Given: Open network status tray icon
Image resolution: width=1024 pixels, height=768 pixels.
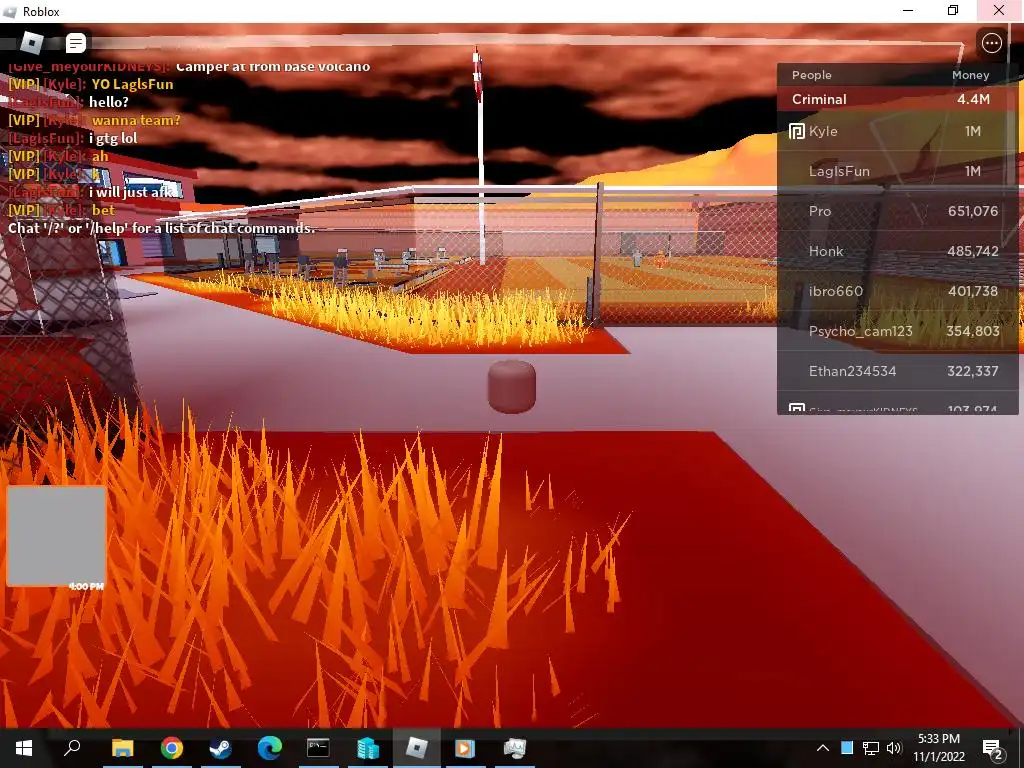Looking at the screenshot, I should pos(871,748).
